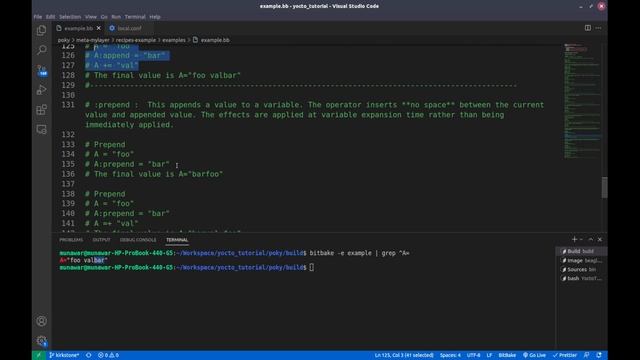Click the feedback icon in status bar
The height and width of the screenshot is (360, 640).
(587, 355)
